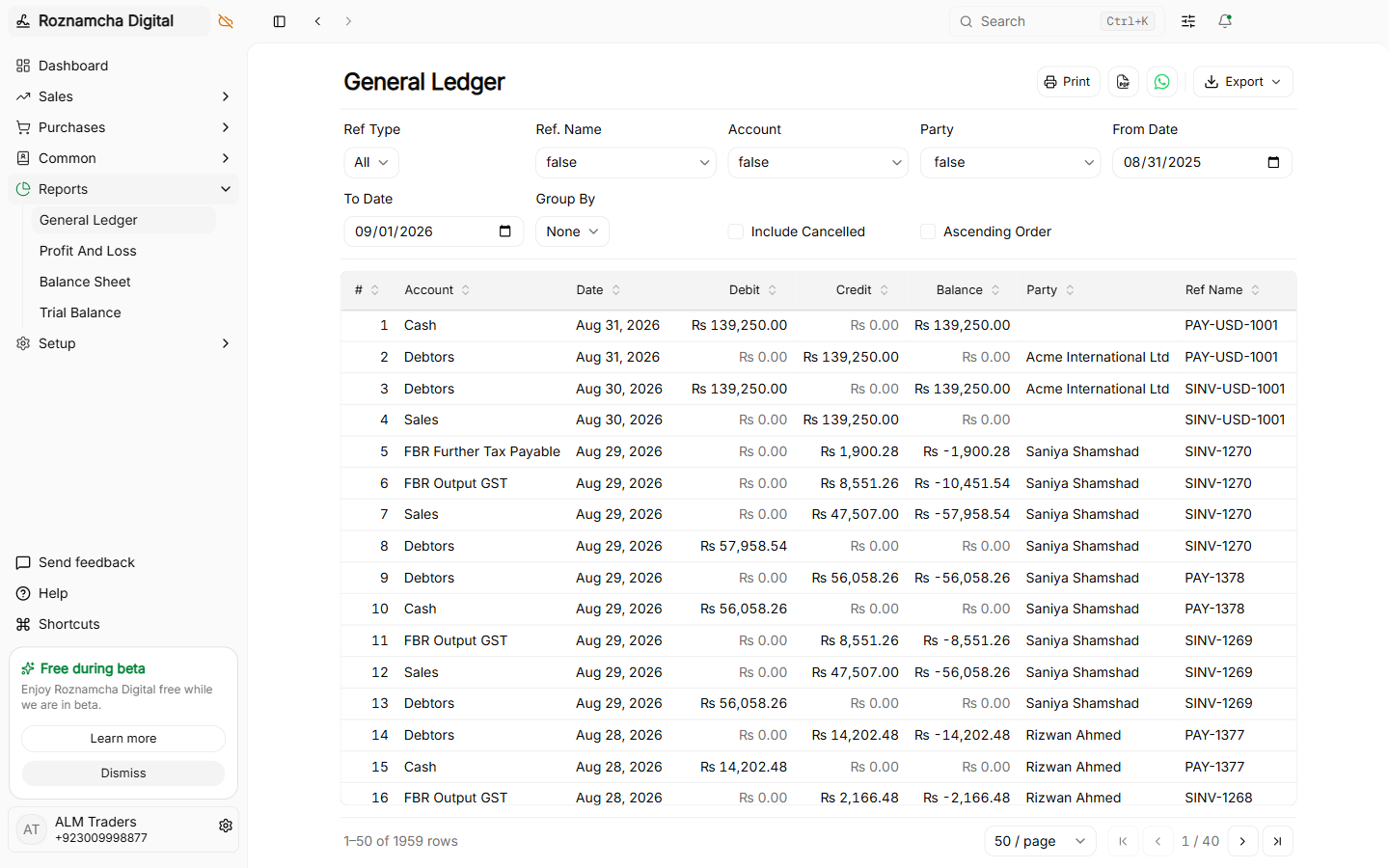The width and height of the screenshot is (1389, 868).
Task: Open Profit And Loss report
Action: coord(123,251)
